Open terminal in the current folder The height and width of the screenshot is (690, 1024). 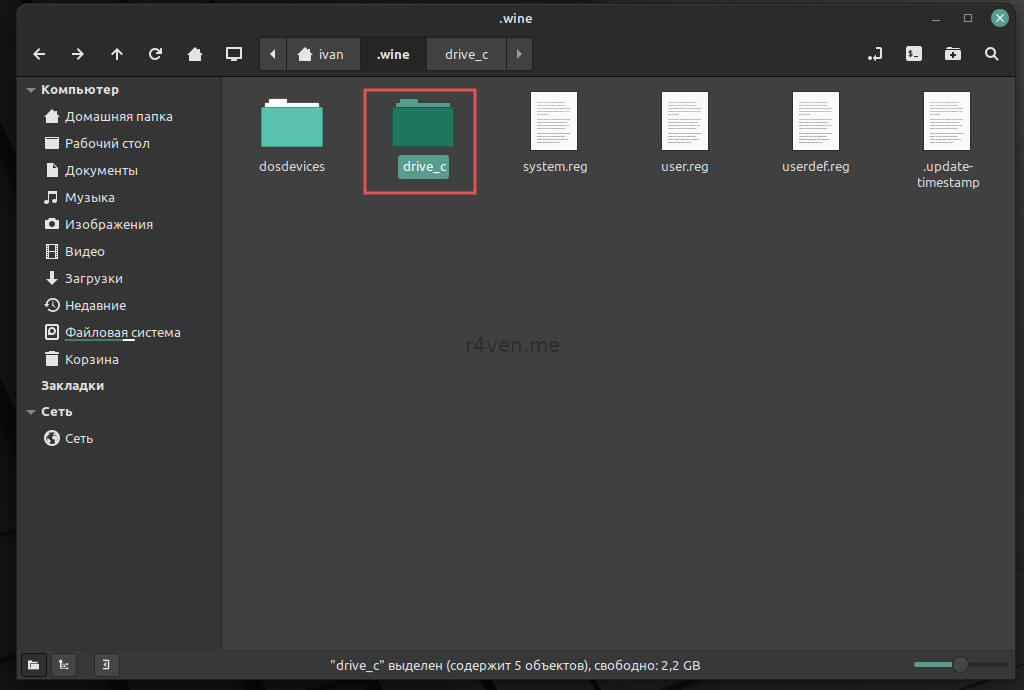913,54
